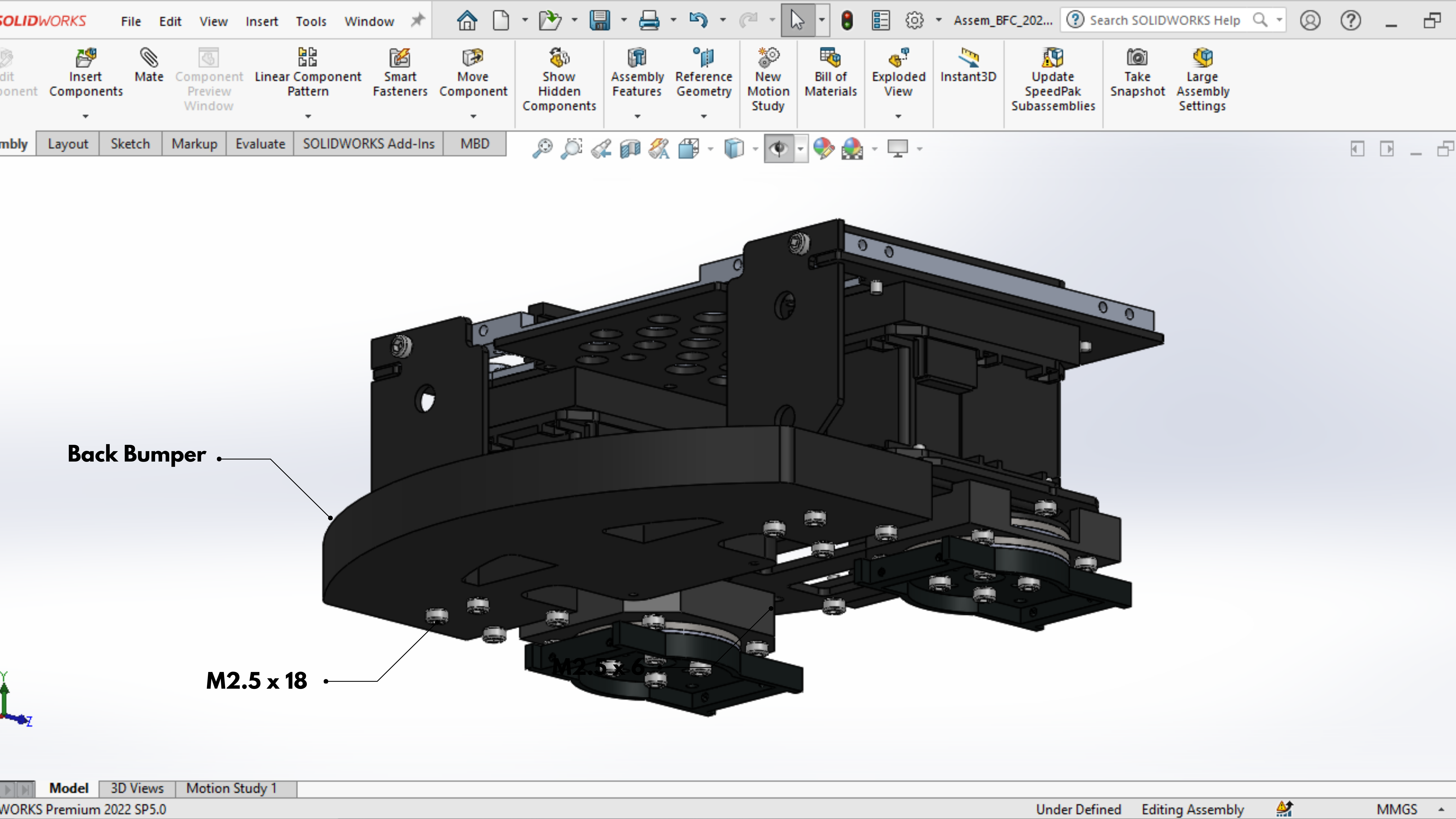Image resolution: width=1456 pixels, height=819 pixels.
Task: Click Zoom to Area magnifier icon
Action: (571, 149)
